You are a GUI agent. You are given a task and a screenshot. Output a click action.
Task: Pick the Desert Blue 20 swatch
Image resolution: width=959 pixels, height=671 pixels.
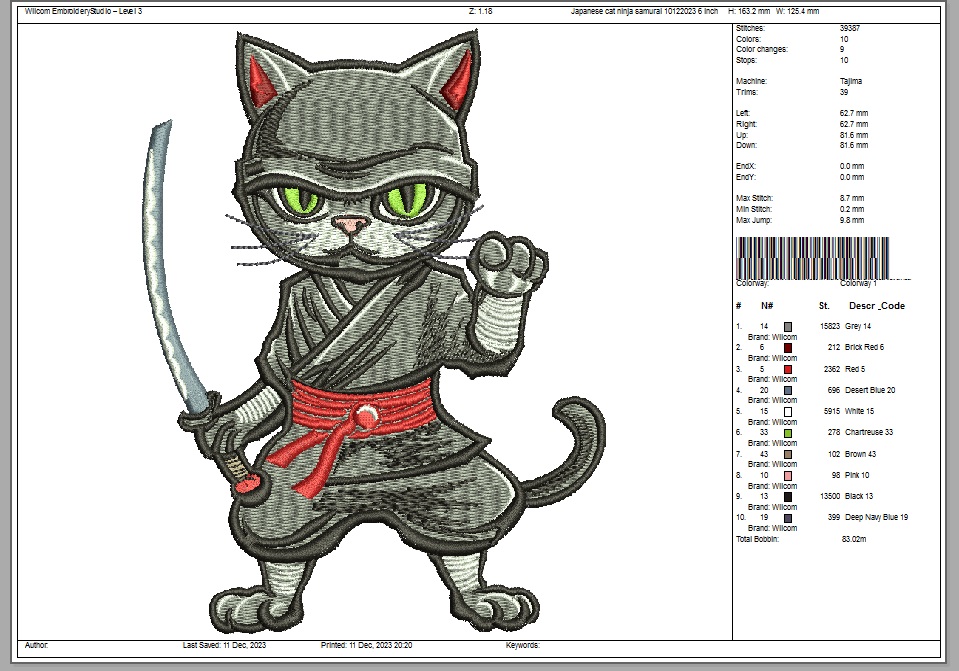(788, 390)
